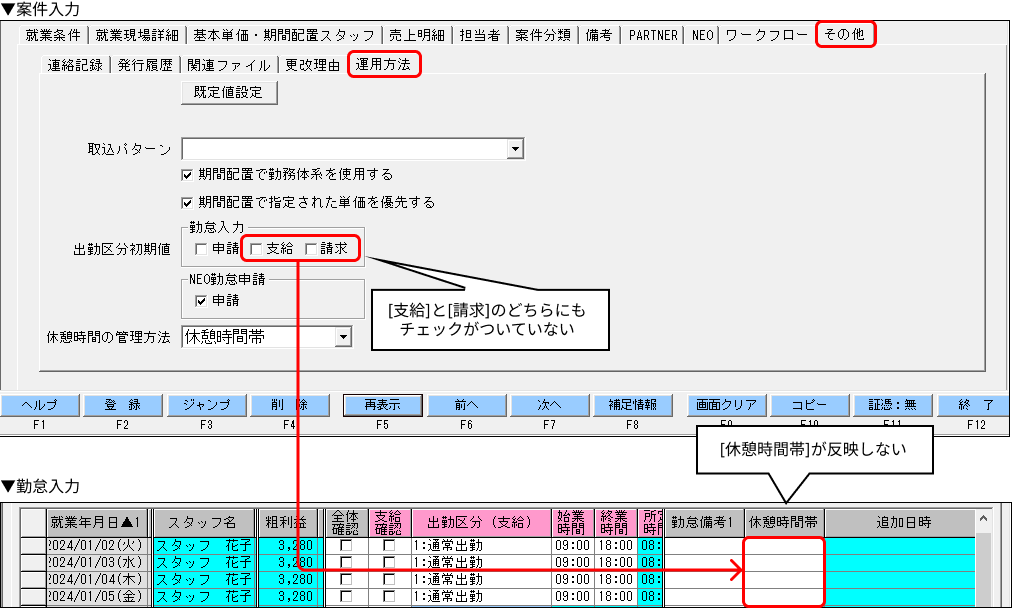Select the 2024/01/02(火) date cell
This screenshot has height=608, width=1024.
pyautogui.click(x=98, y=545)
